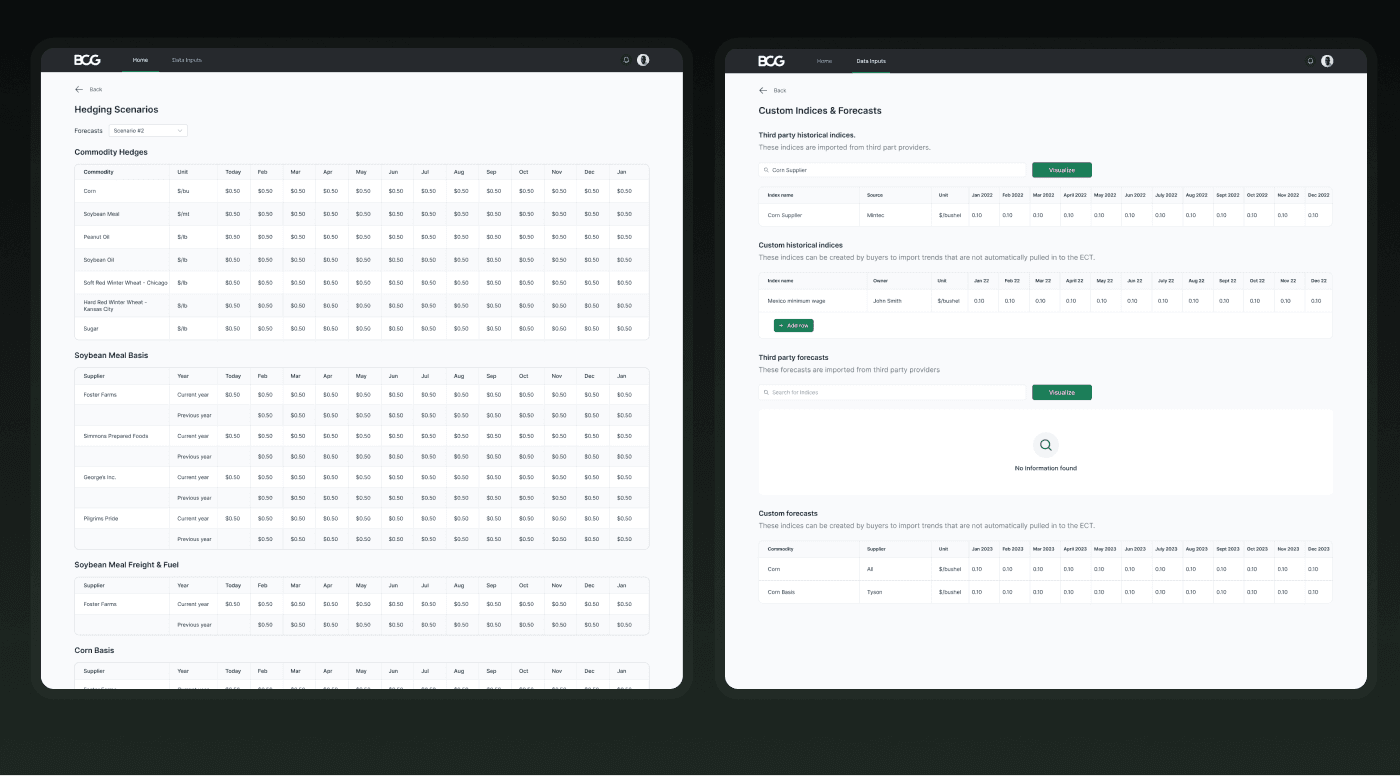The width and height of the screenshot is (1400, 776).
Task: Click Simmons Prepared Foods supplier
Action: [x=116, y=435]
